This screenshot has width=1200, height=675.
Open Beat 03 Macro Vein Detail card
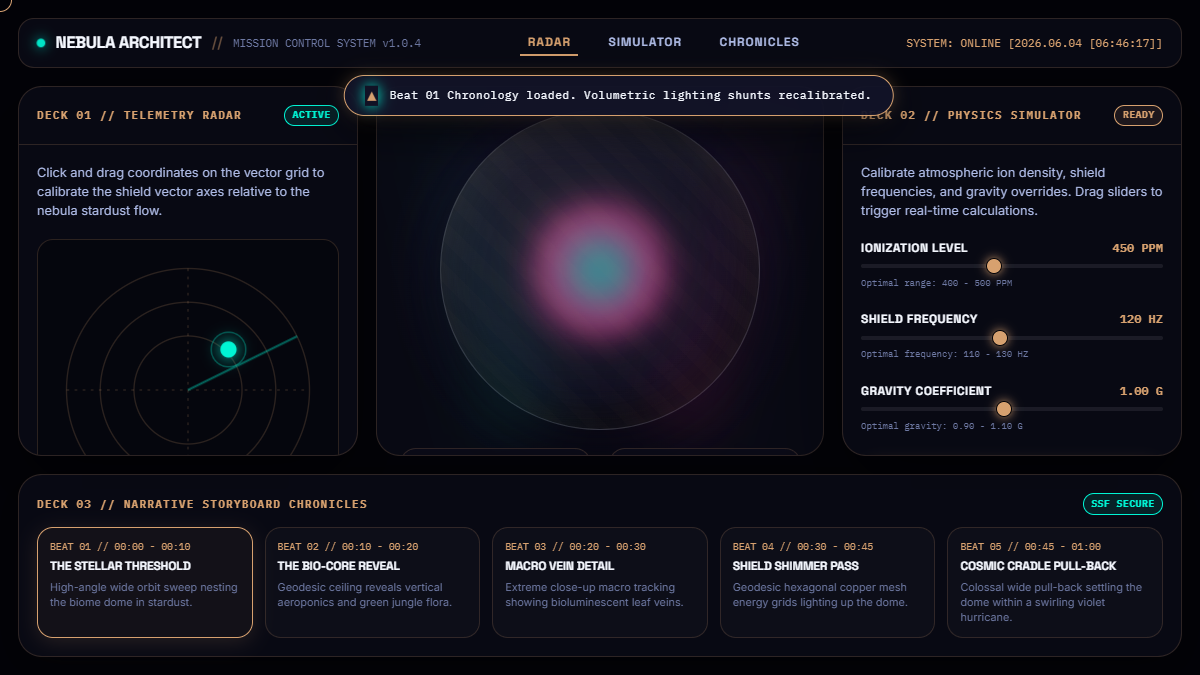click(600, 582)
